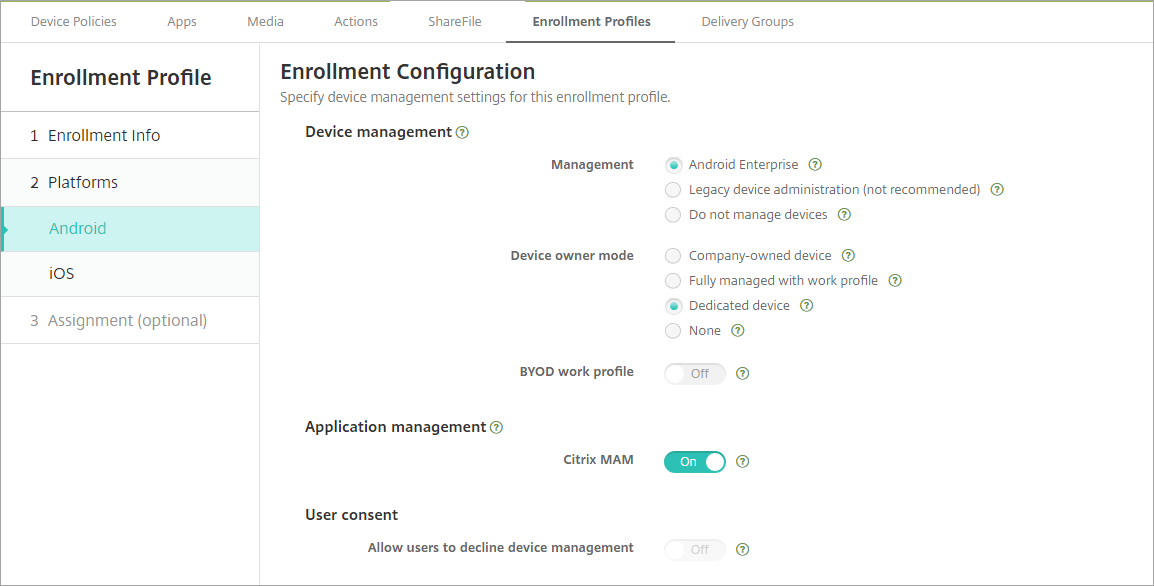Open Assignment (optional) step
The width and height of the screenshot is (1154, 586).
click(127, 321)
